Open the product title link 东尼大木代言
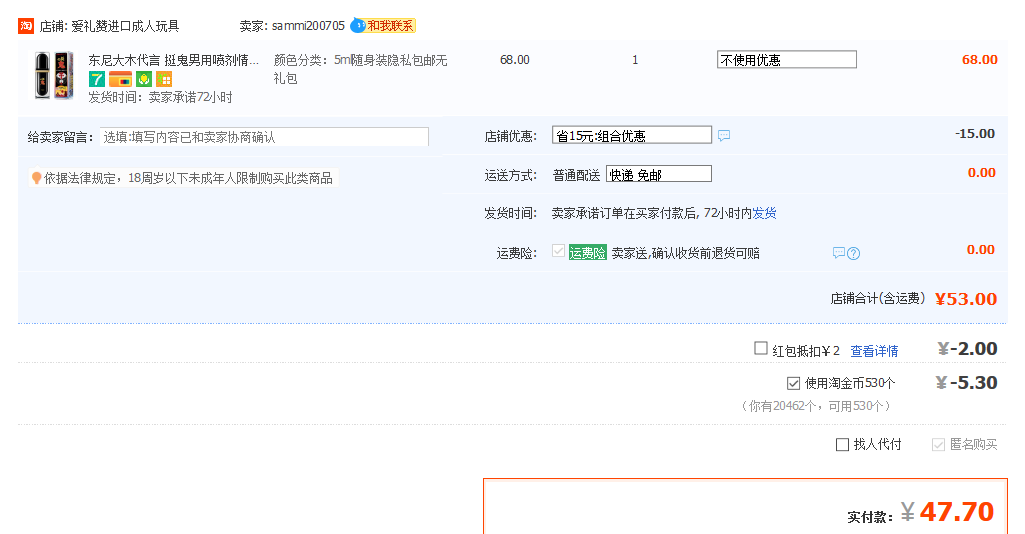The height and width of the screenshot is (534, 1025). [x=173, y=60]
